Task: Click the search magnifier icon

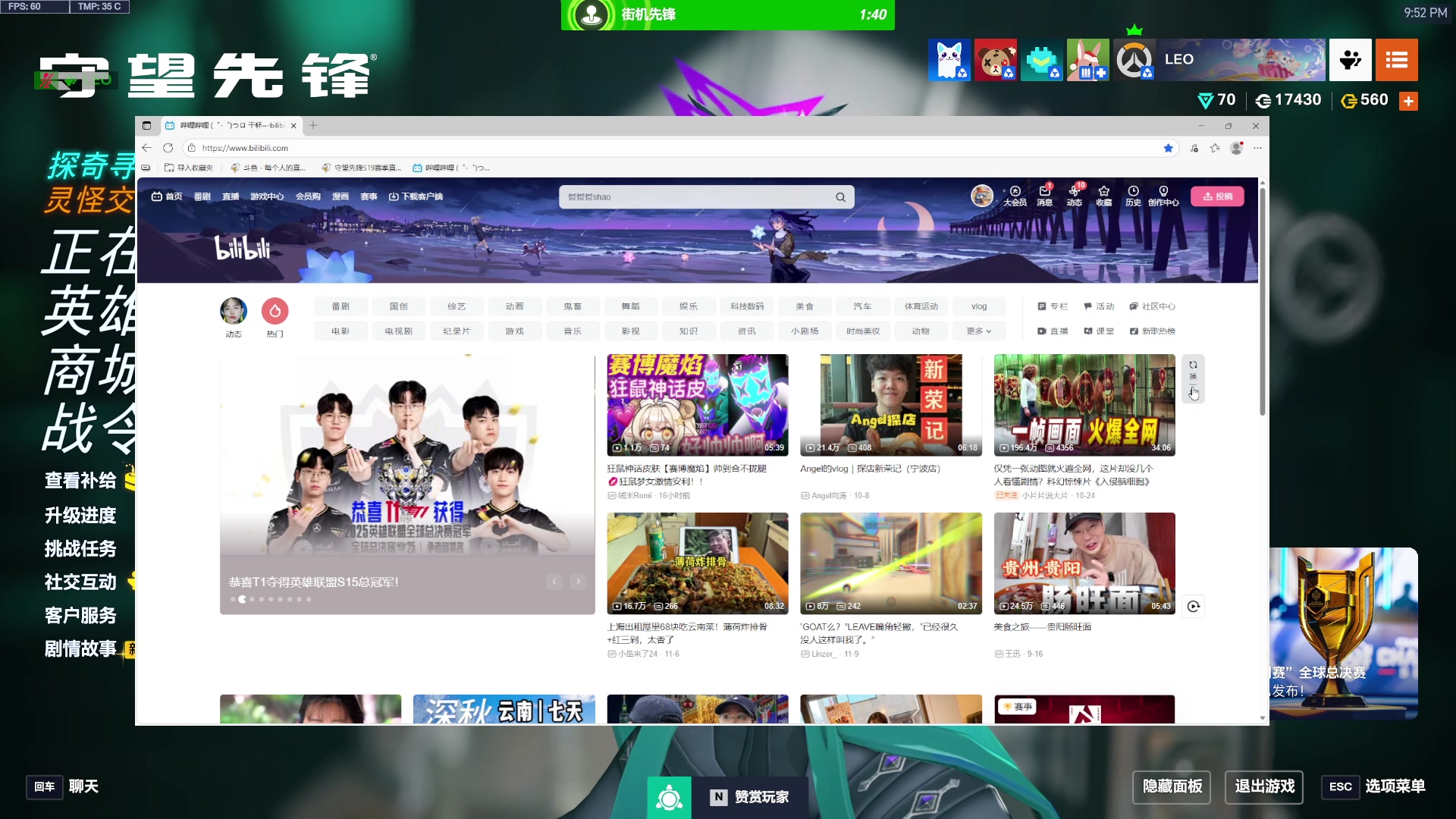Action: pyautogui.click(x=840, y=197)
